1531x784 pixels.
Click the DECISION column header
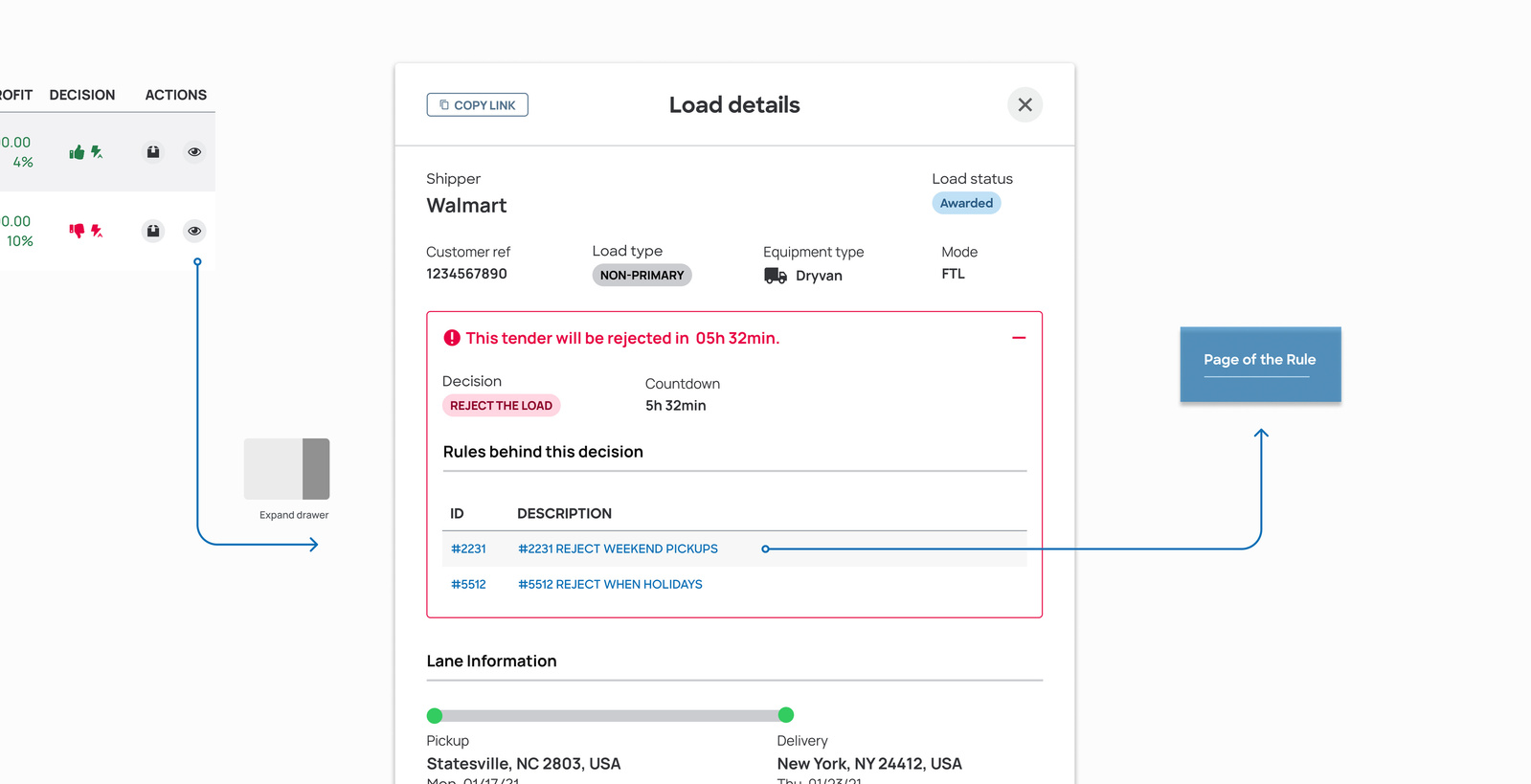pos(82,95)
